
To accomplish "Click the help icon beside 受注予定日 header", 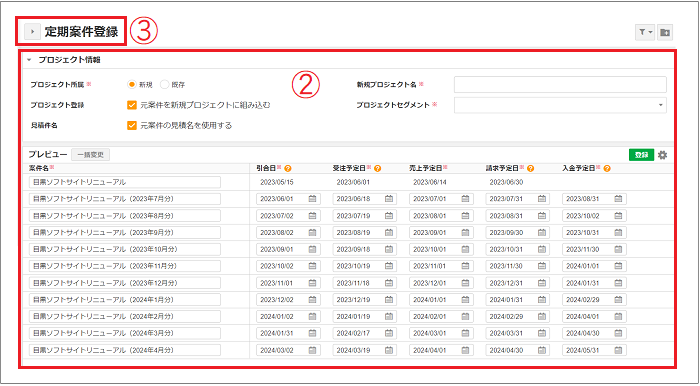I will coord(378,168).
